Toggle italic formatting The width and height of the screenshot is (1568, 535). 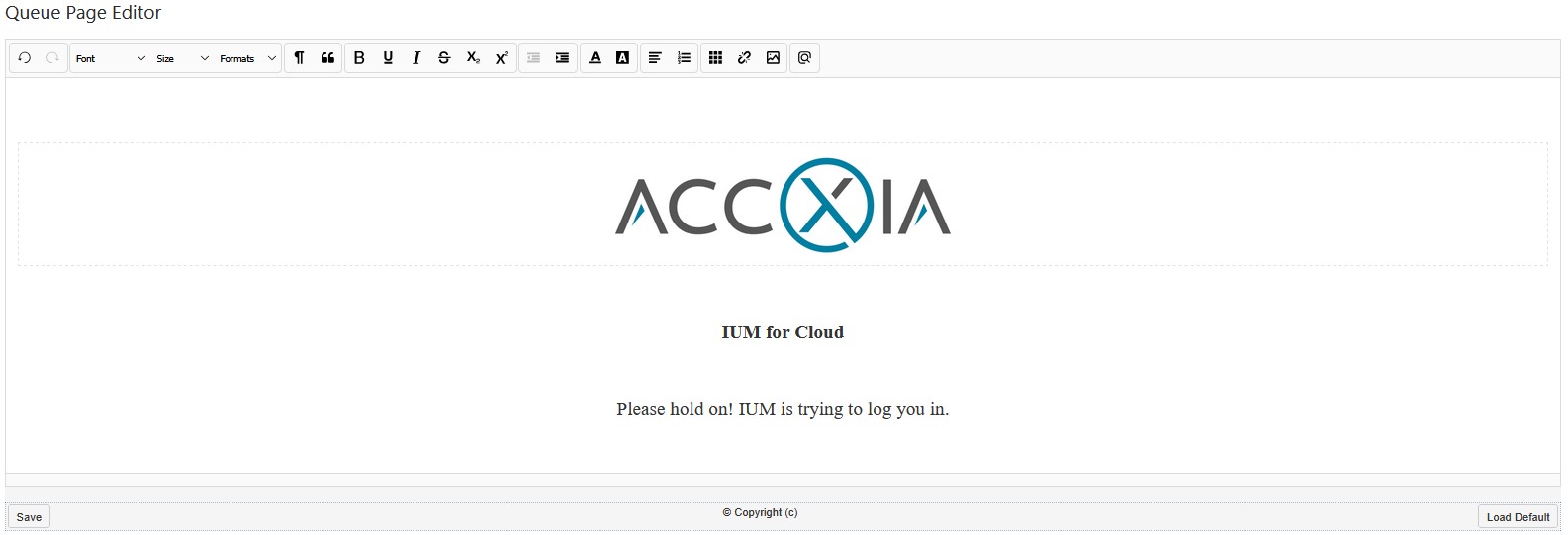coord(416,58)
